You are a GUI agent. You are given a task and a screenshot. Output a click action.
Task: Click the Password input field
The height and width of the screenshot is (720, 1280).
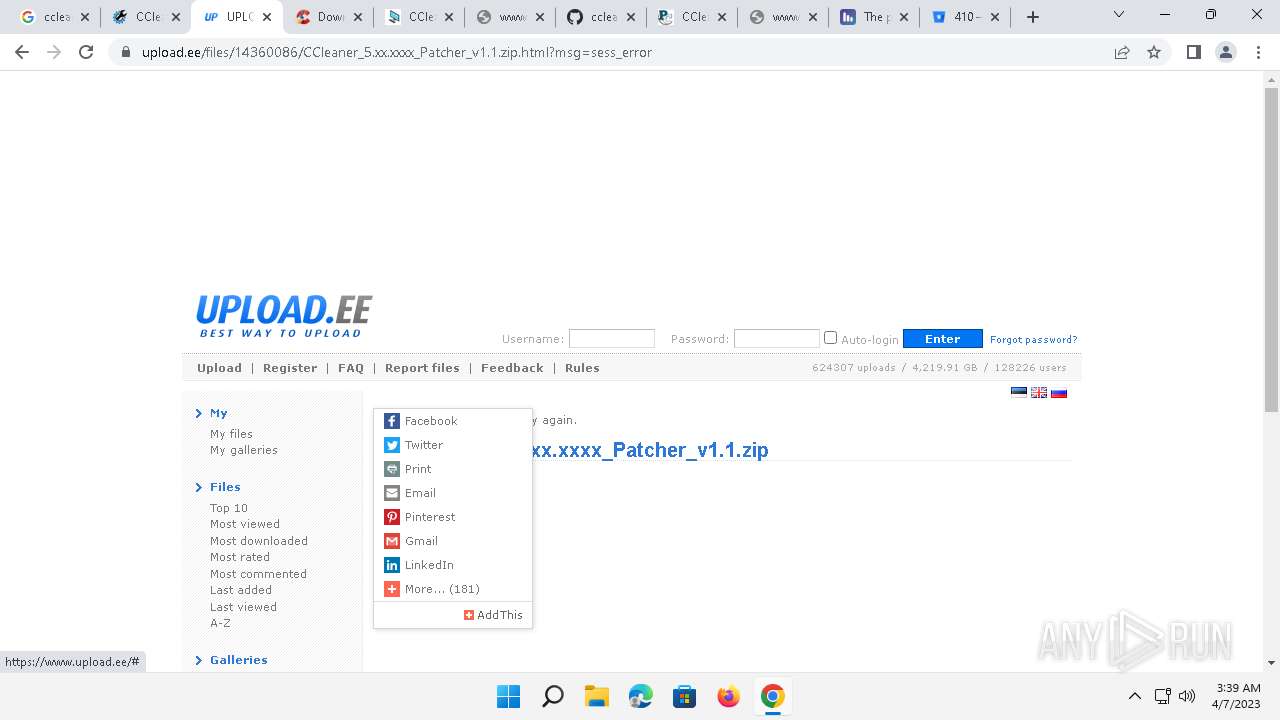pos(776,339)
